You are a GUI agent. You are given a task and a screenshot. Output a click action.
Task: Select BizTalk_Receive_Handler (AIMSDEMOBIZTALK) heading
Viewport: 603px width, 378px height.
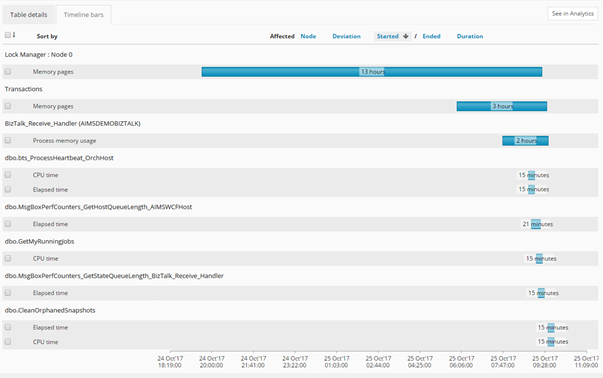[x=73, y=123]
